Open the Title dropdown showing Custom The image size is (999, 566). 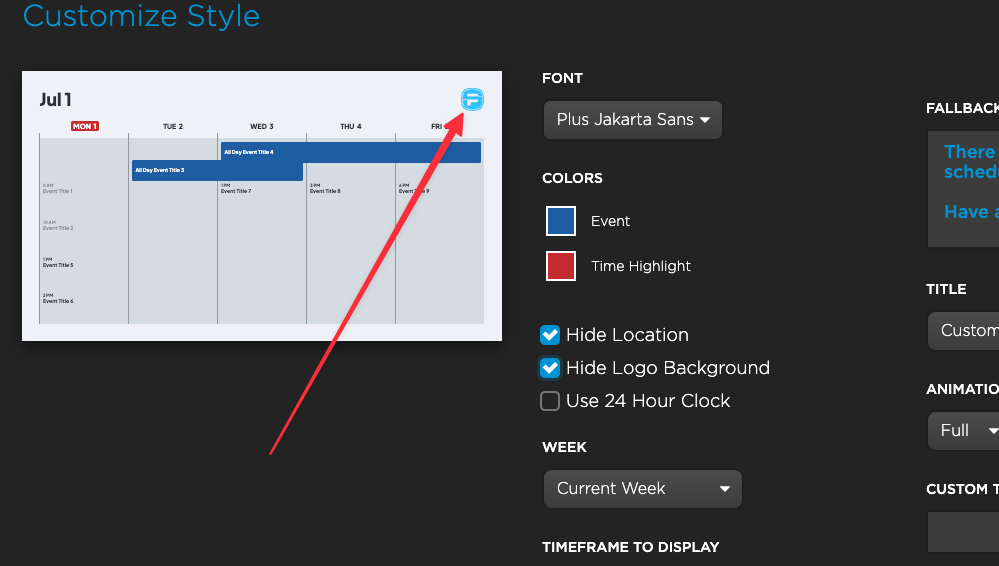964,331
